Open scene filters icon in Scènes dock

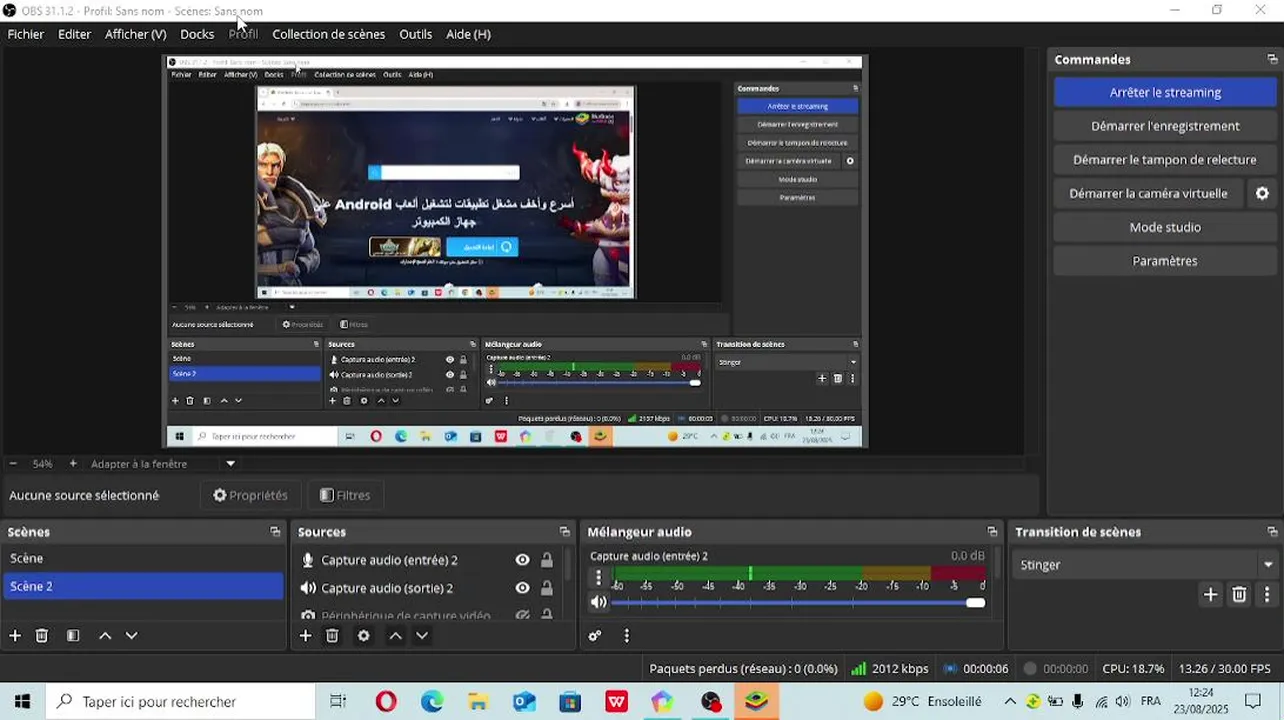point(73,635)
